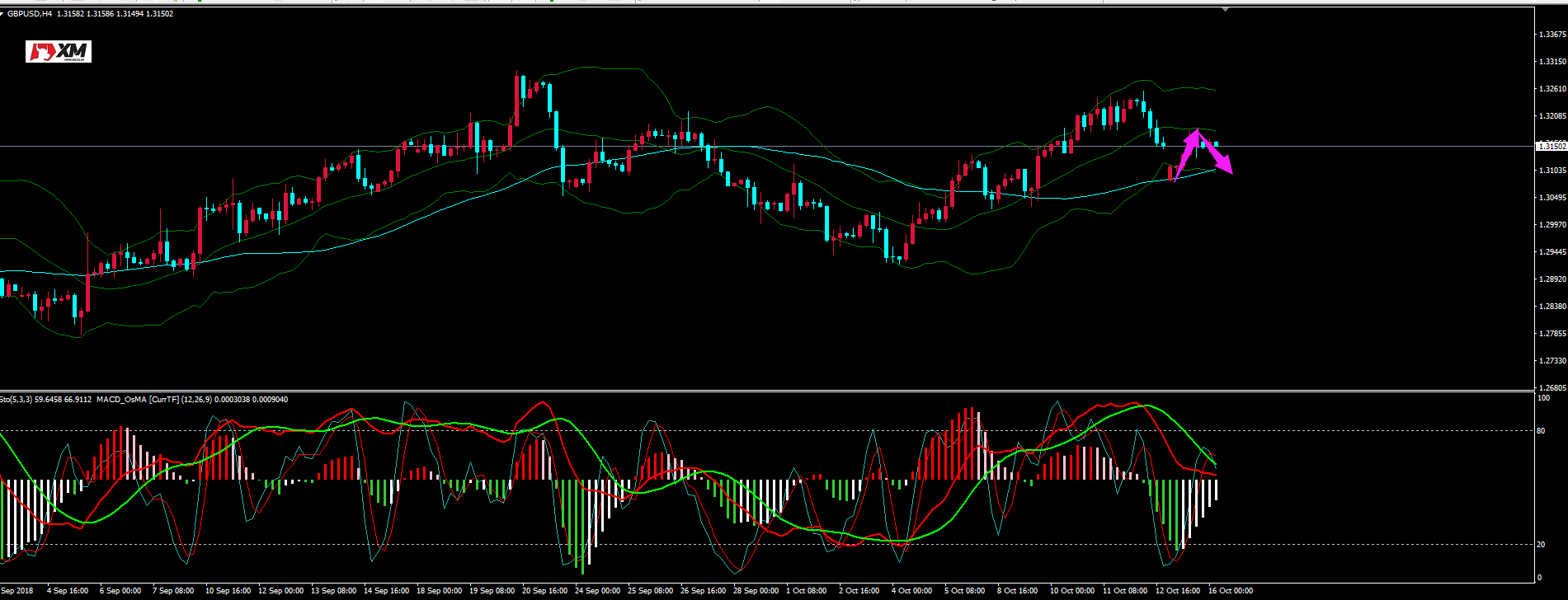Click the 100 level on indicator scale
This screenshot has height=600, width=1568.
[x=1544, y=398]
